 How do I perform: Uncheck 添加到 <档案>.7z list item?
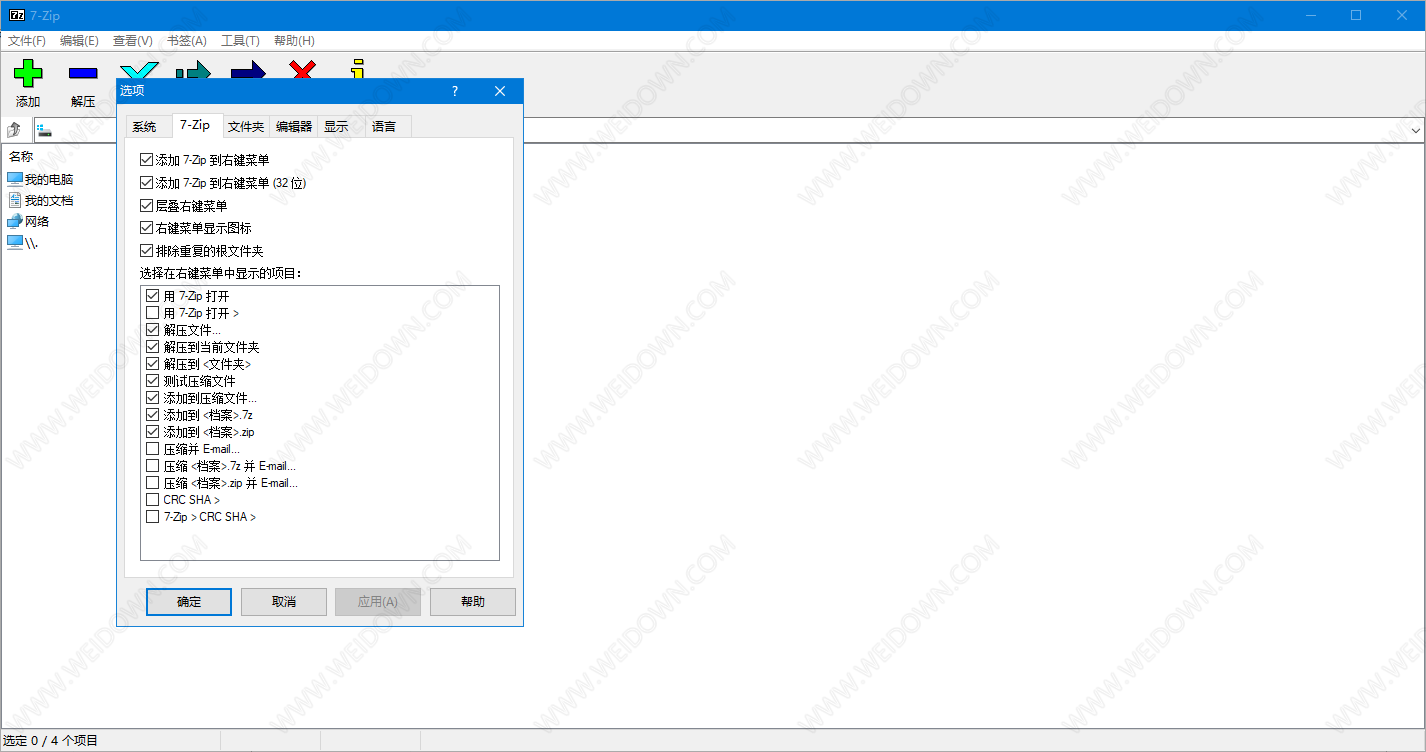coord(153,415)
